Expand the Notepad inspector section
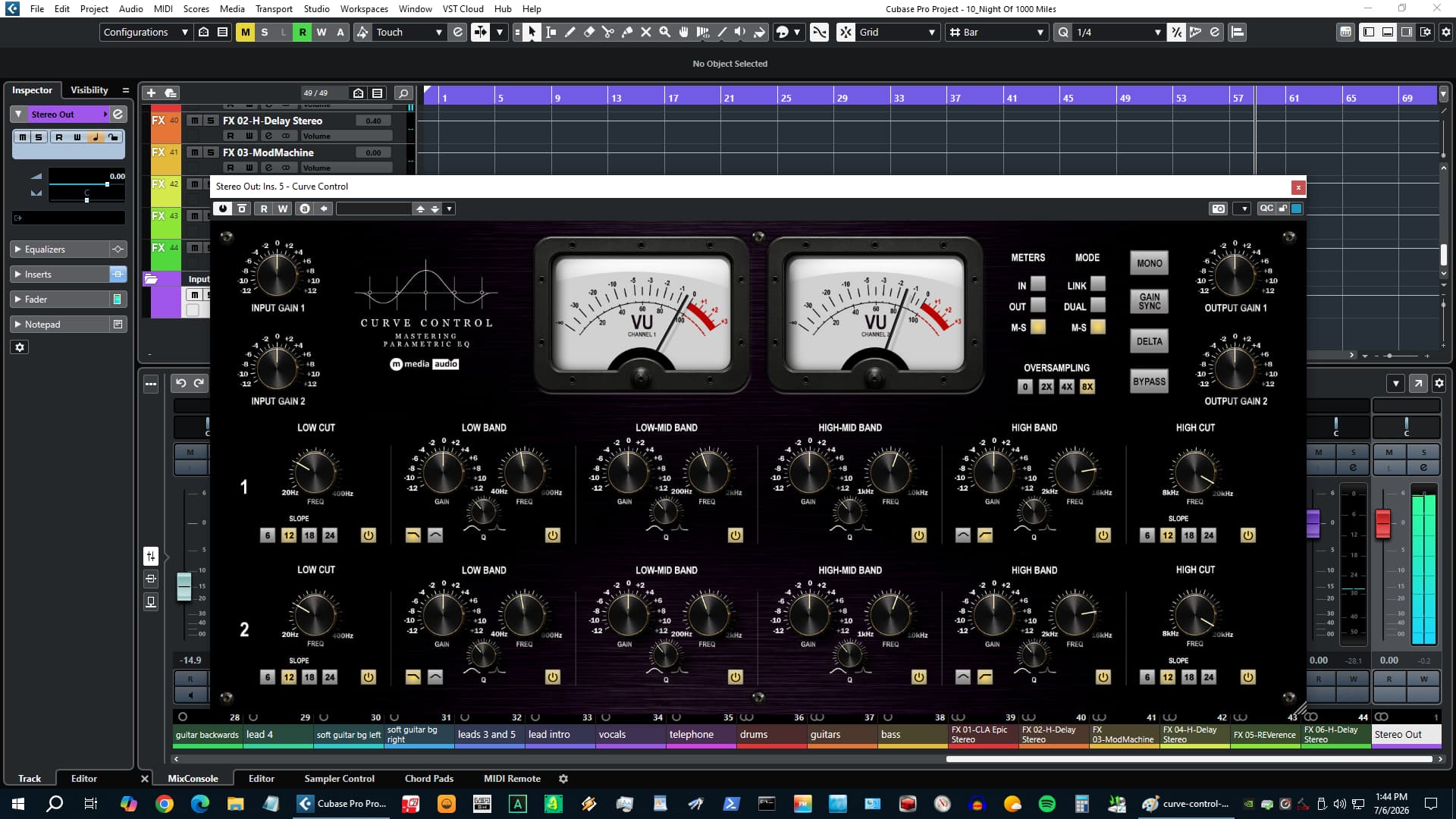The width and height of the screenshot is (1456, 819). click(x=61, y=325)
